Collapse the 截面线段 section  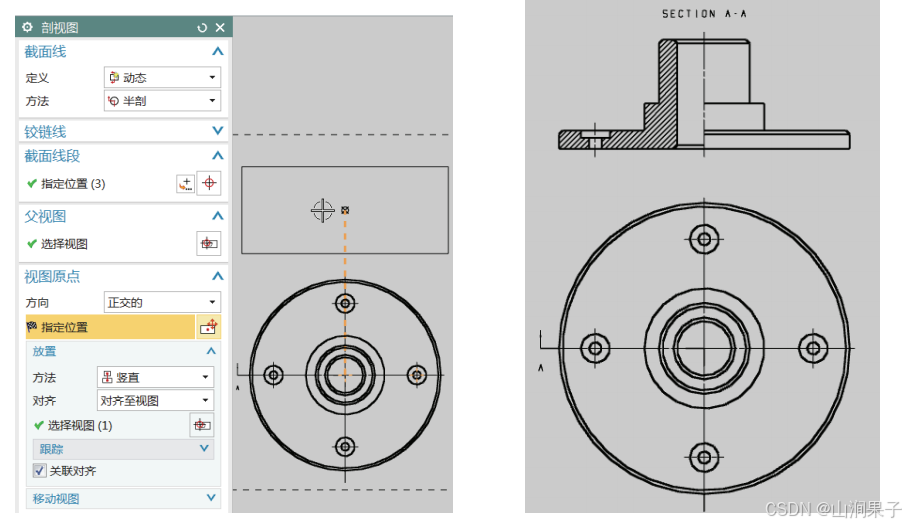(x=217, y=155)
